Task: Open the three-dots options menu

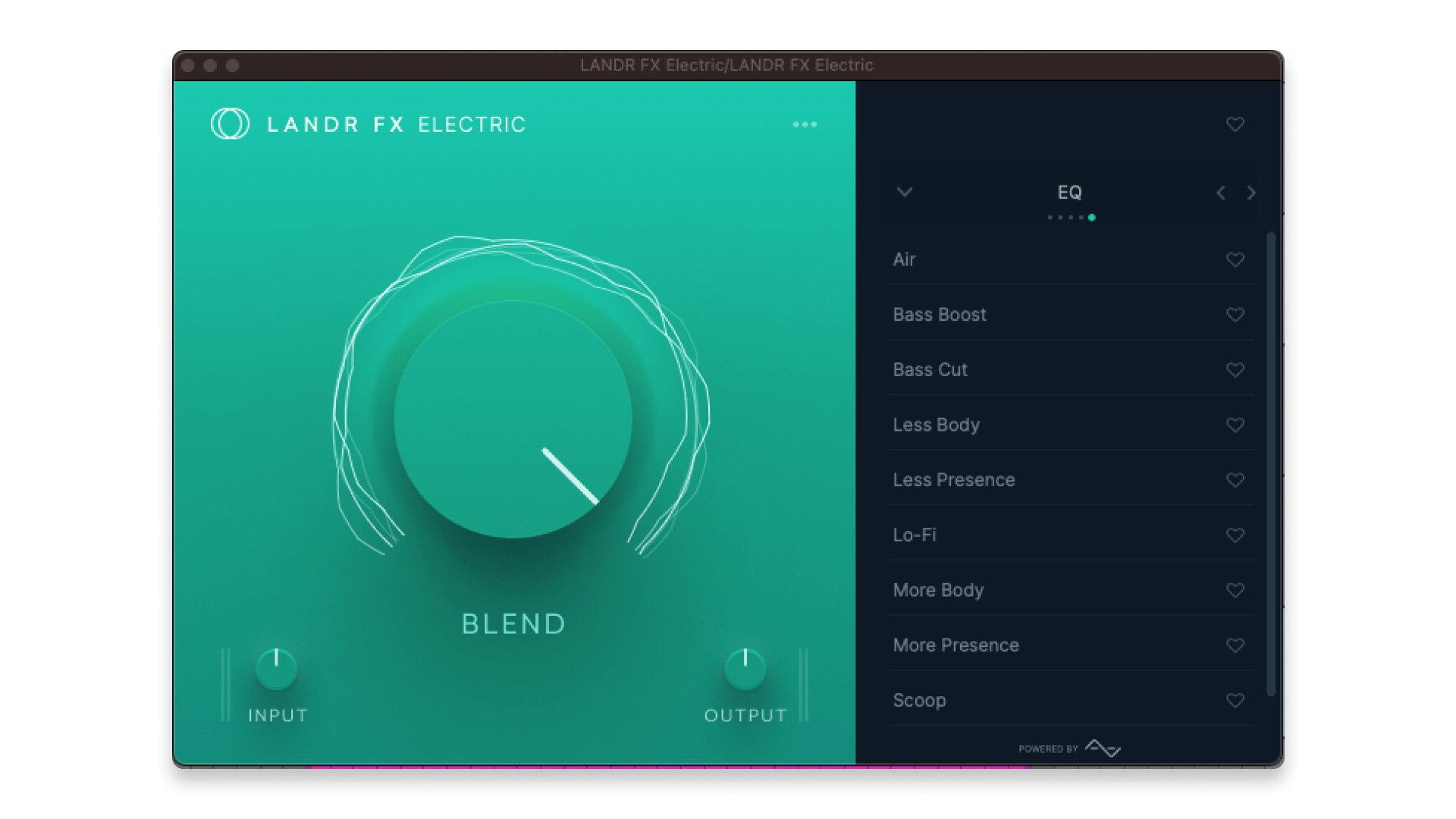Action: tap(805, 124)
